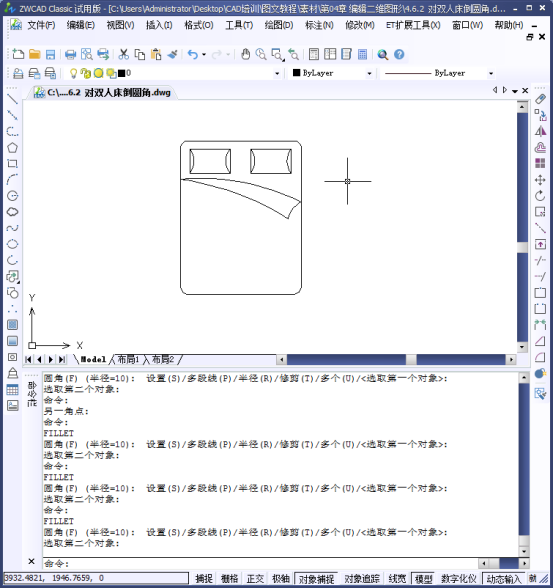Select the Model tab
This screenshot has width=554, height=588.
[x=93, y=359]
